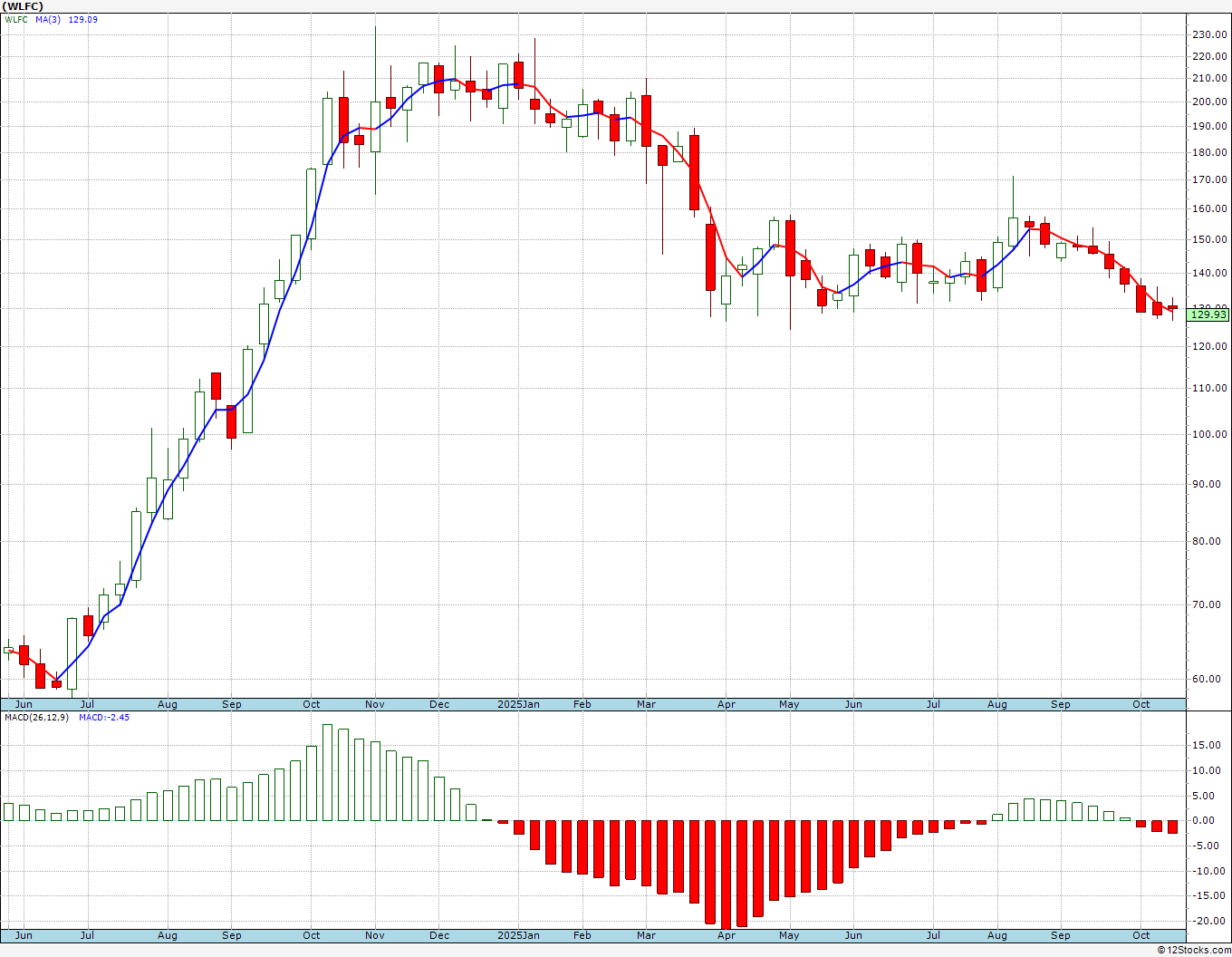1232x957 pixels.
Task: Select the 129.09 moving average value
Action: [x=83, y=19]
